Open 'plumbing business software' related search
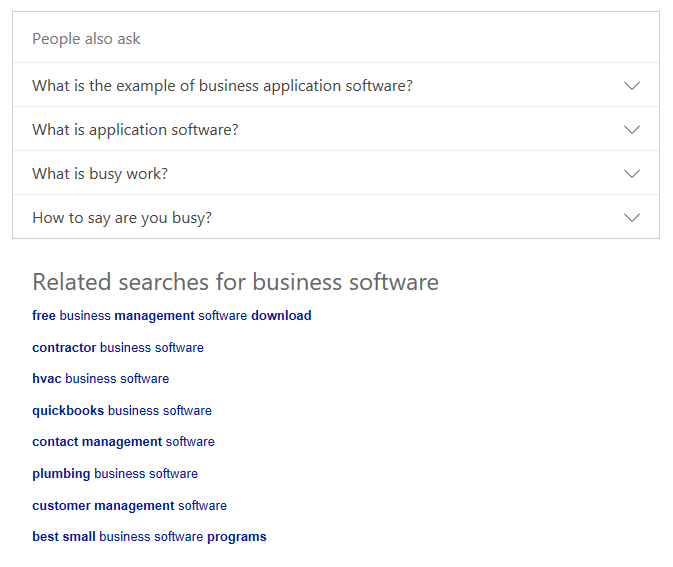The height and width of the screenshot is (567, 673). pos(115,474)
